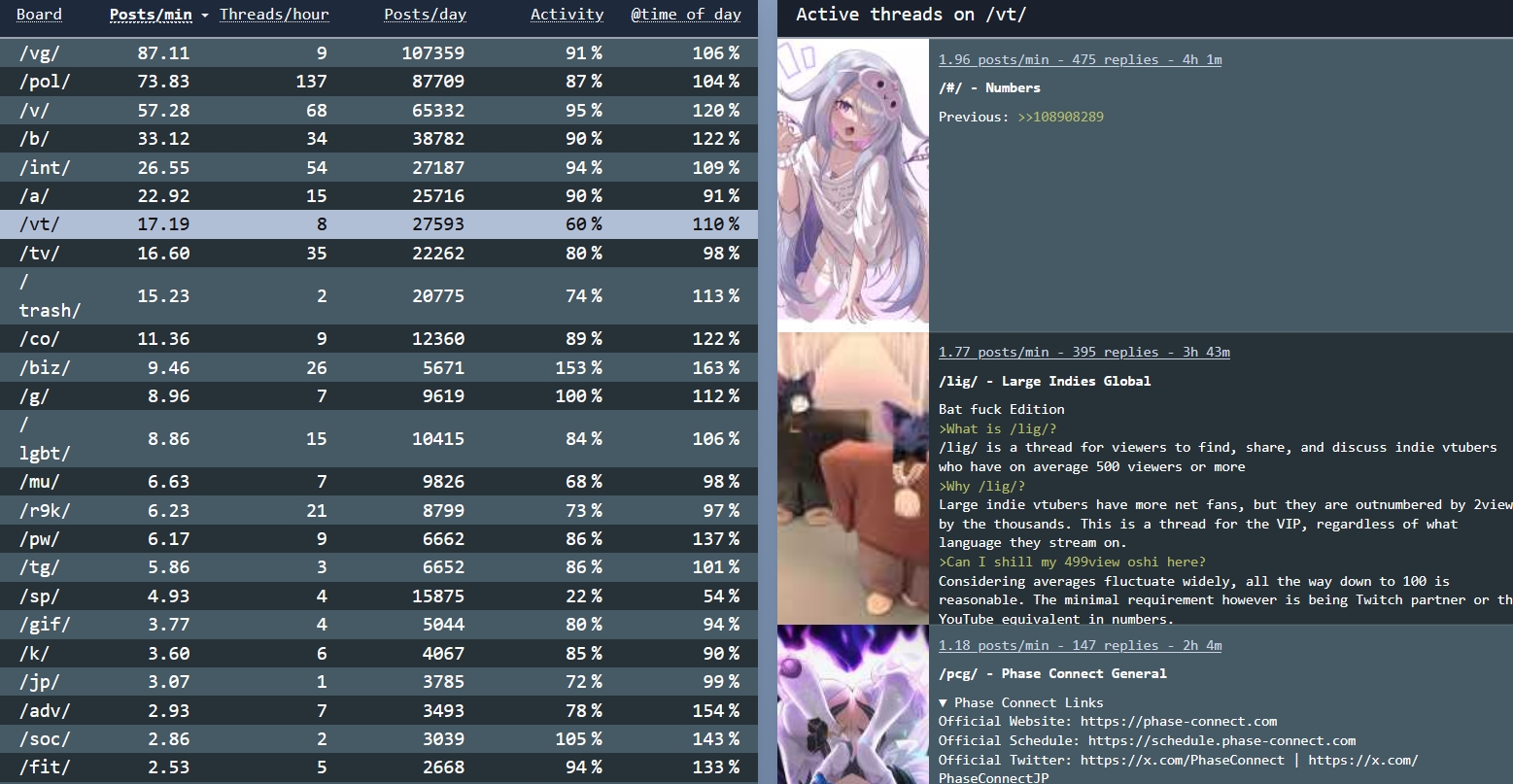
Task: Select the /biz/ board row
Action: pos(379,367)
